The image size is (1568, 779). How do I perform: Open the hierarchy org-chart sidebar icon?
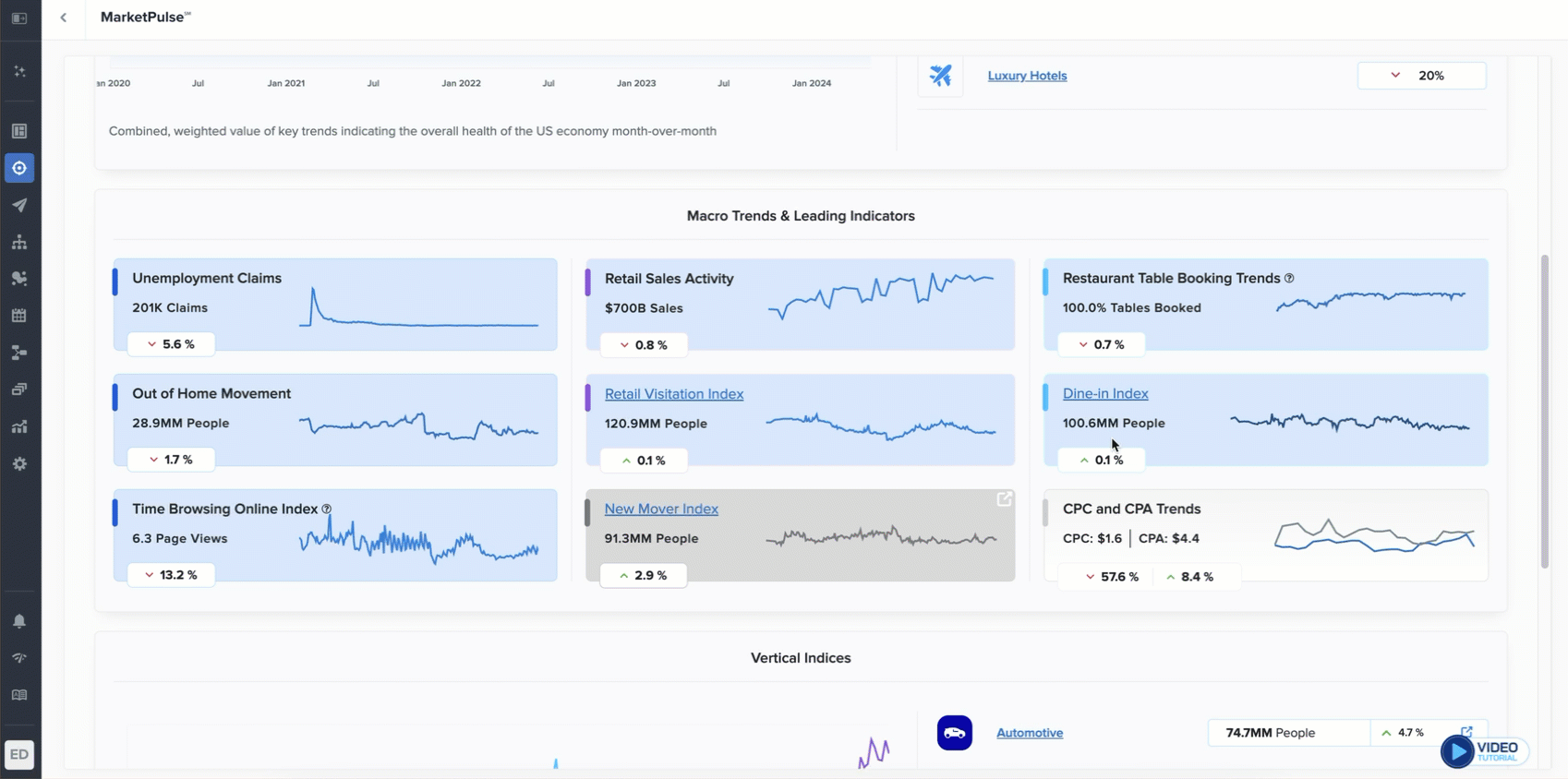point(19,242)
